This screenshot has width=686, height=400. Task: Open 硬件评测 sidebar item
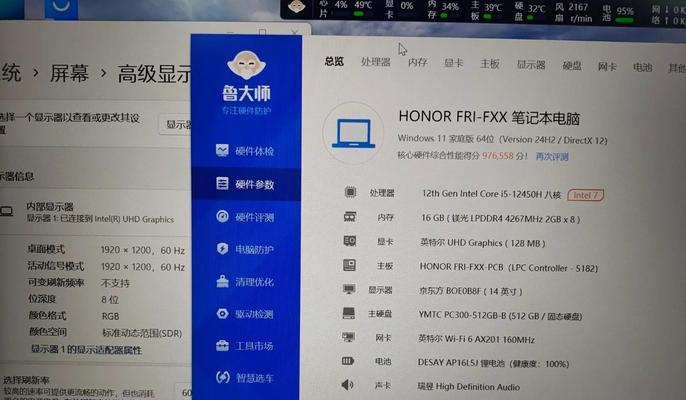[x=245, y=217]
